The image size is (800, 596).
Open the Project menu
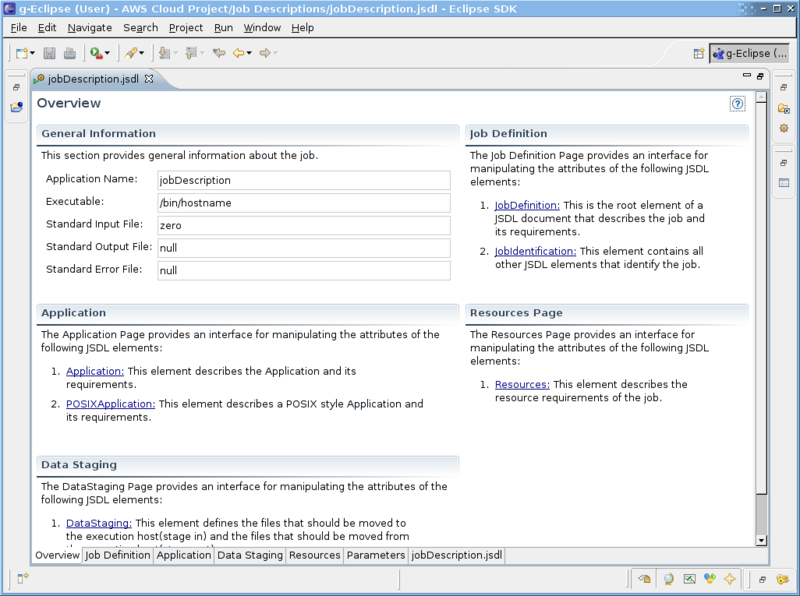[186, 27]
